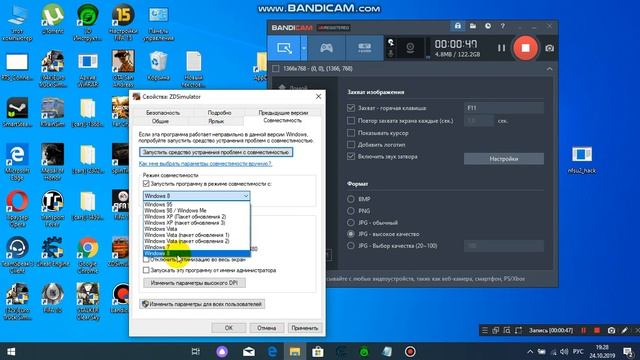Toggle compatibility mode checkbox in properties dialog
This screenshot has height=360, width=640.
coord(146,184)
